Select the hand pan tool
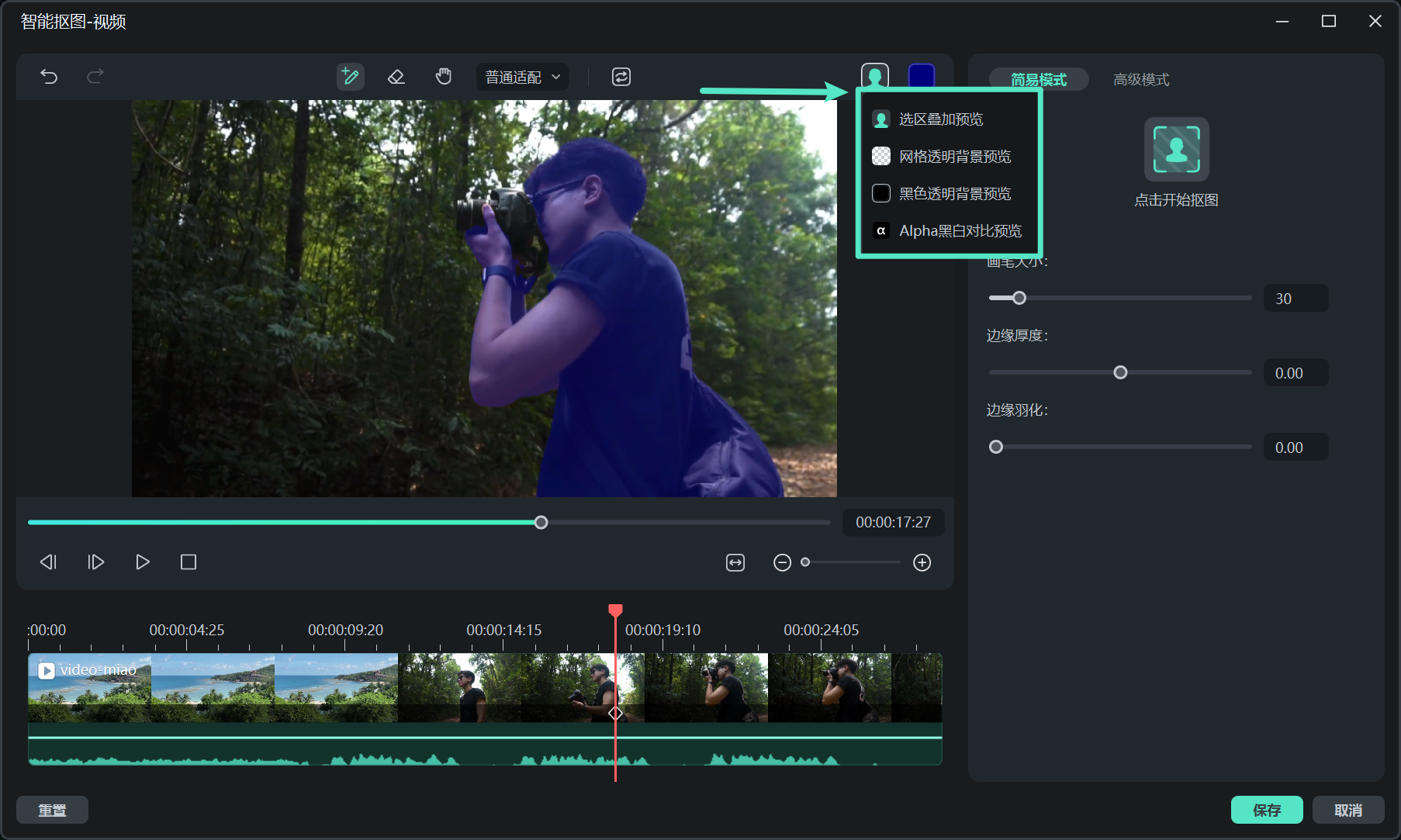Viewport: 1401px width, 840px height. (x=444, y=77)
